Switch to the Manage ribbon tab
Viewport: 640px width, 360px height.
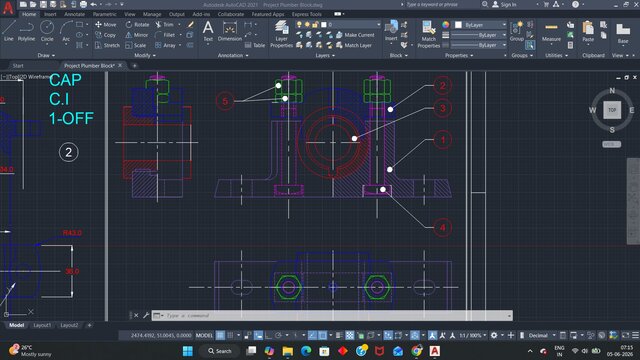tap(152, 14)
